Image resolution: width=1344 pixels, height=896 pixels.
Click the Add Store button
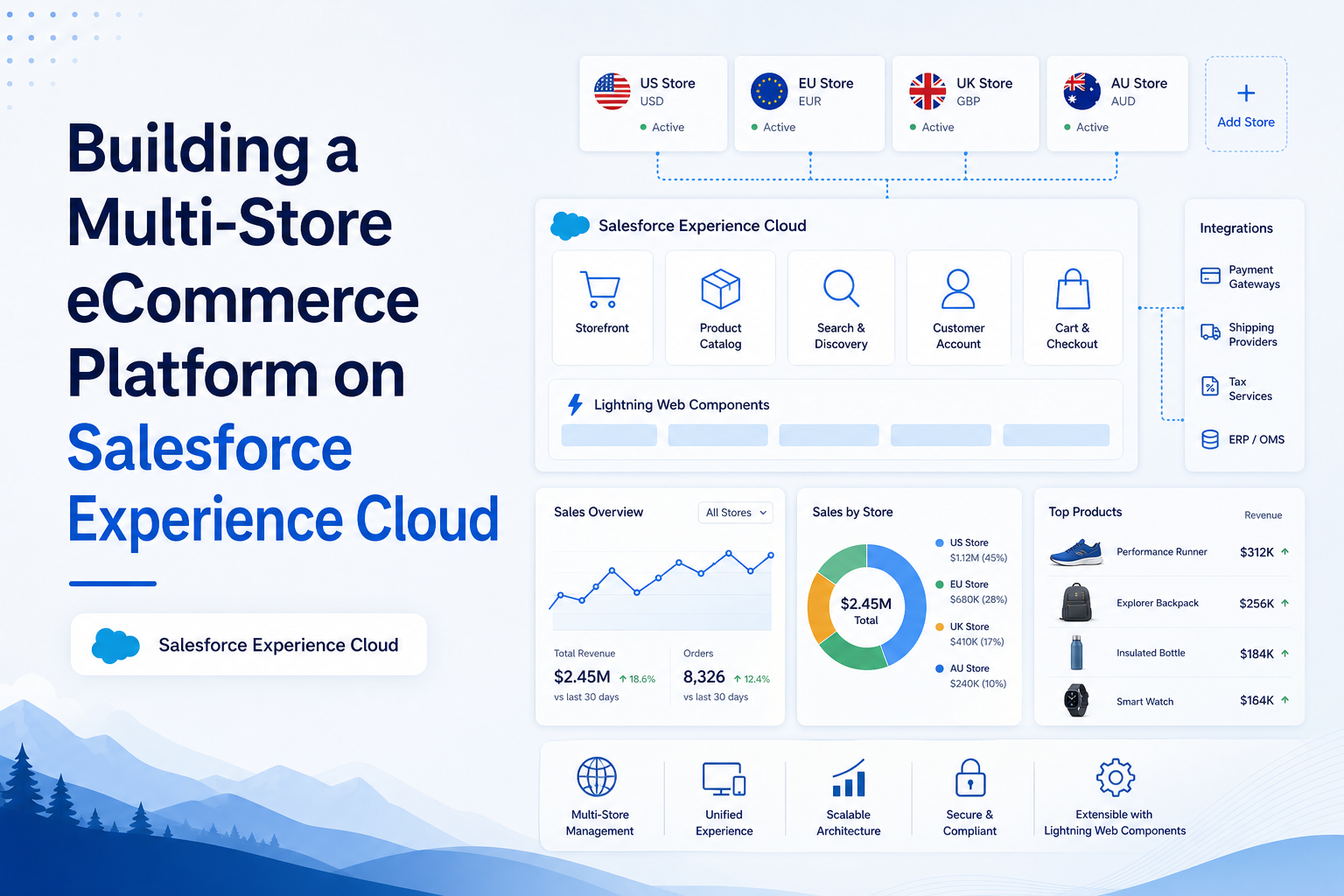1246,104
